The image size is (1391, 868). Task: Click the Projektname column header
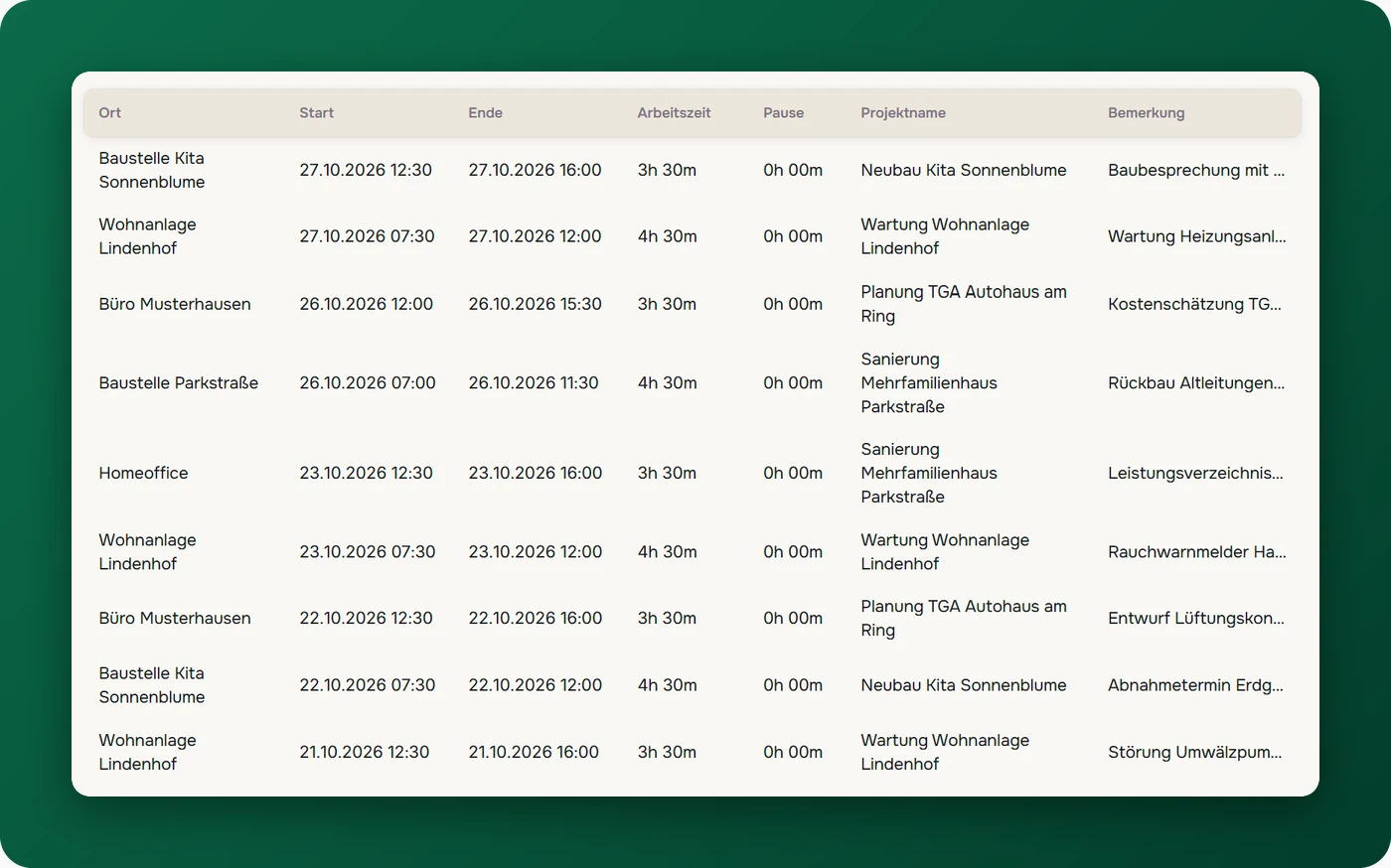(903, 113)
